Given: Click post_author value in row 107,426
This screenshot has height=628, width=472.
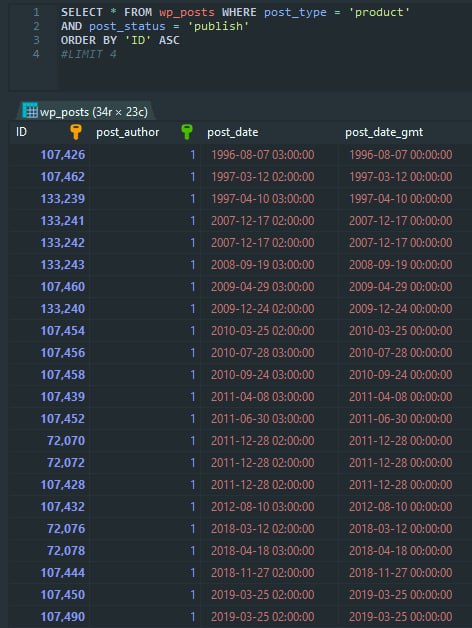Looking at the screenshot, I should (193, 155).
